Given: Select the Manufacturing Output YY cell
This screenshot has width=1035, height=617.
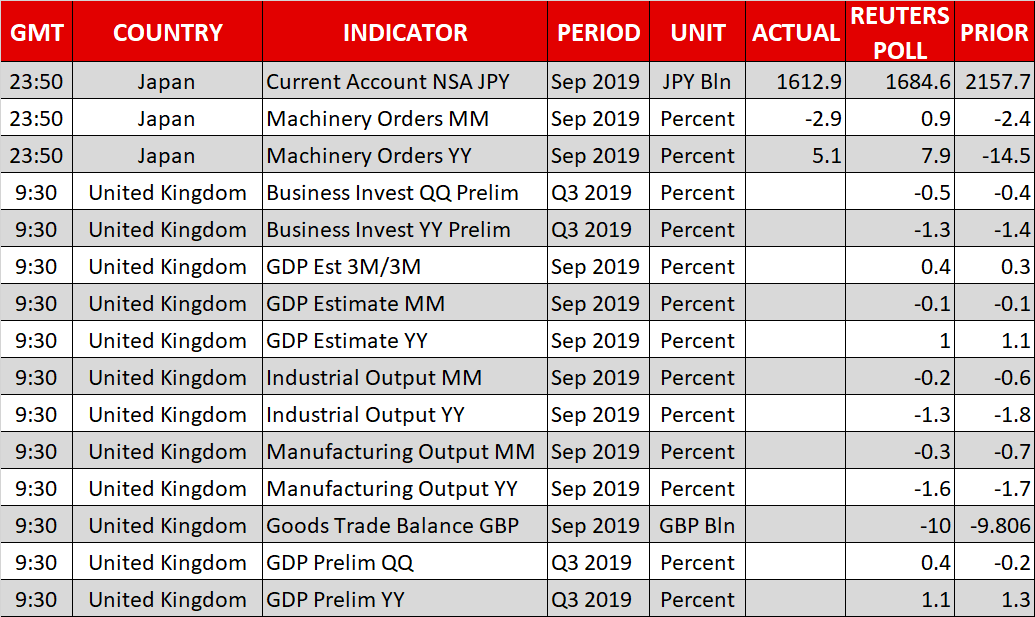Looking at the screenshot, I should 405,488.
